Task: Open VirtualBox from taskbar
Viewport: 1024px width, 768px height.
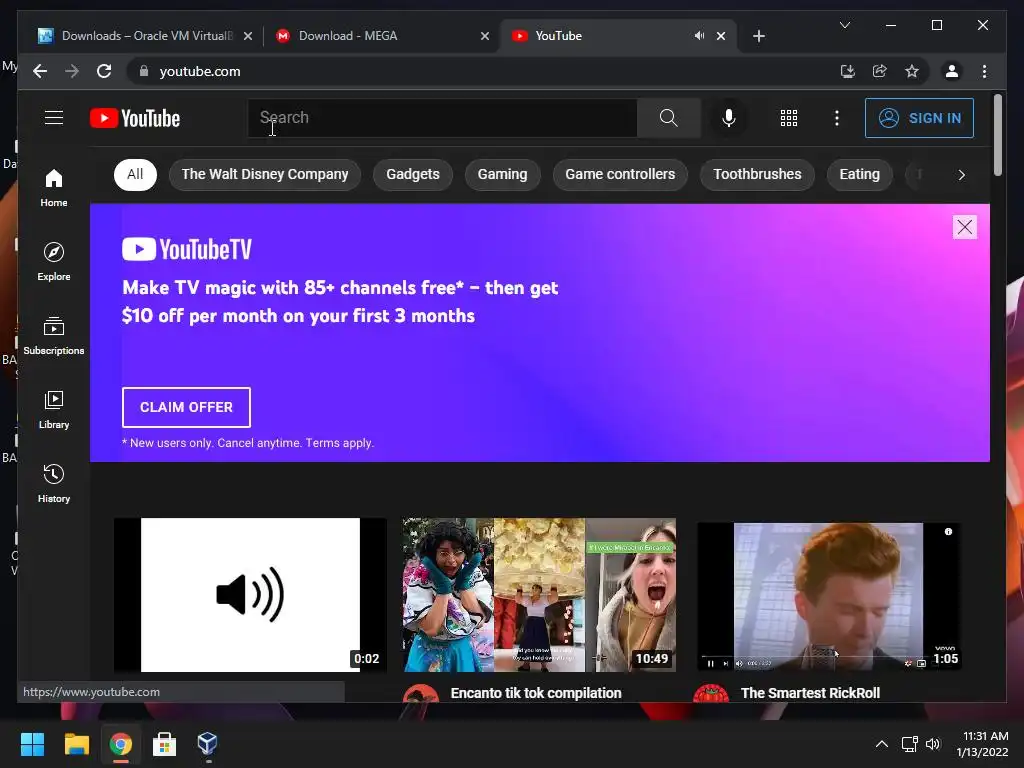Action: pos(208,744)
